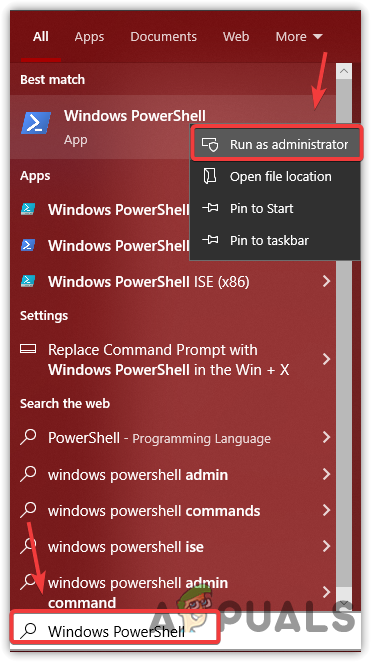Expand arrow for windows powershell commands

[326, 511]
